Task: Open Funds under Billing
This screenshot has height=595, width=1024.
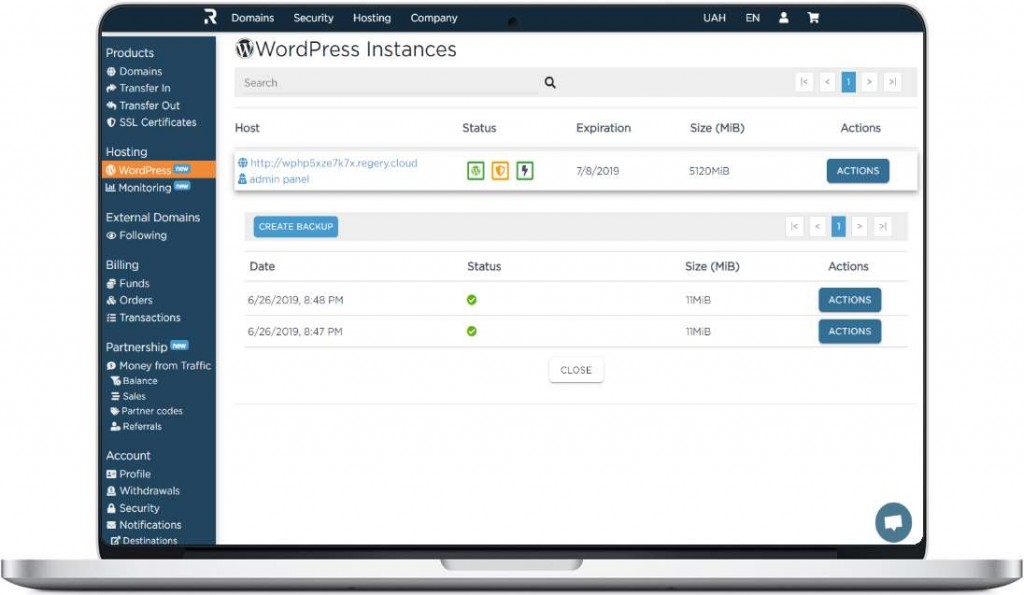Action: pos(128,283)
